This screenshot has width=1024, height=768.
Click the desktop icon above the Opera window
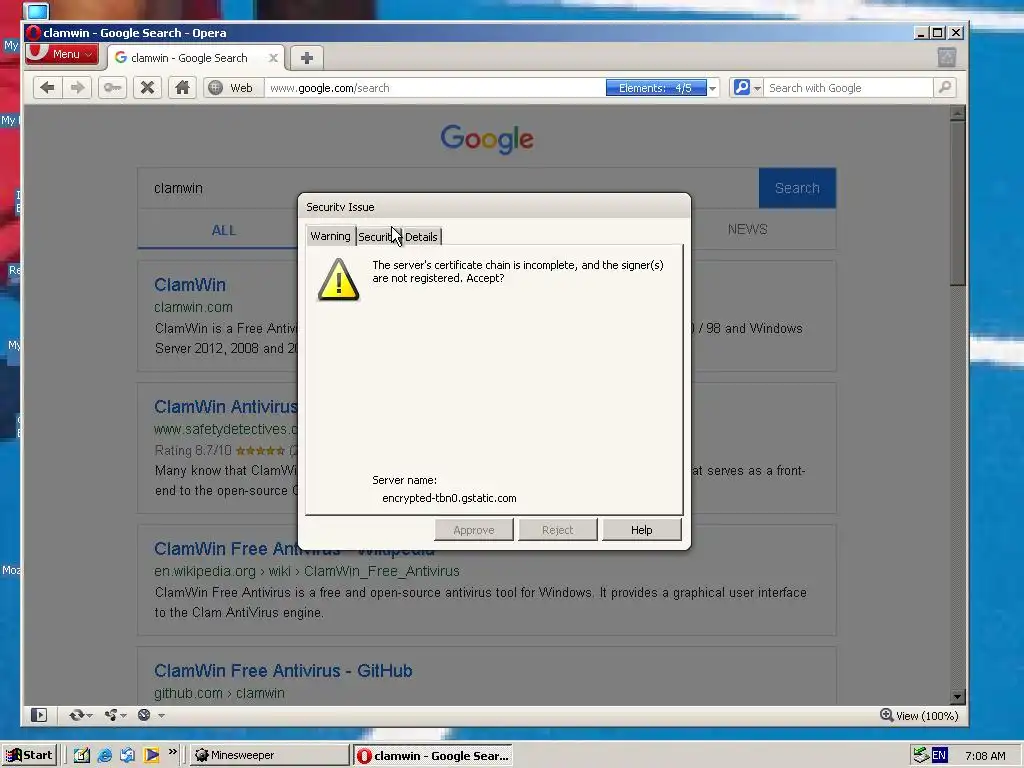click(x=36, y=10)
